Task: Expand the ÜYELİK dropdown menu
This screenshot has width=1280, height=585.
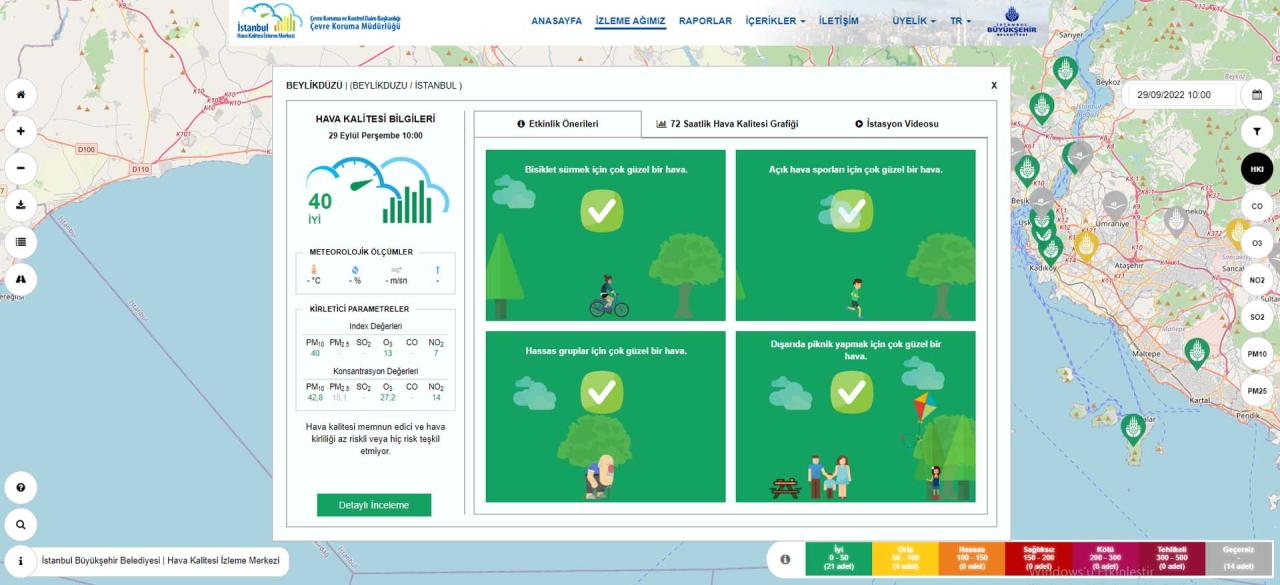Action: point(914,21)
